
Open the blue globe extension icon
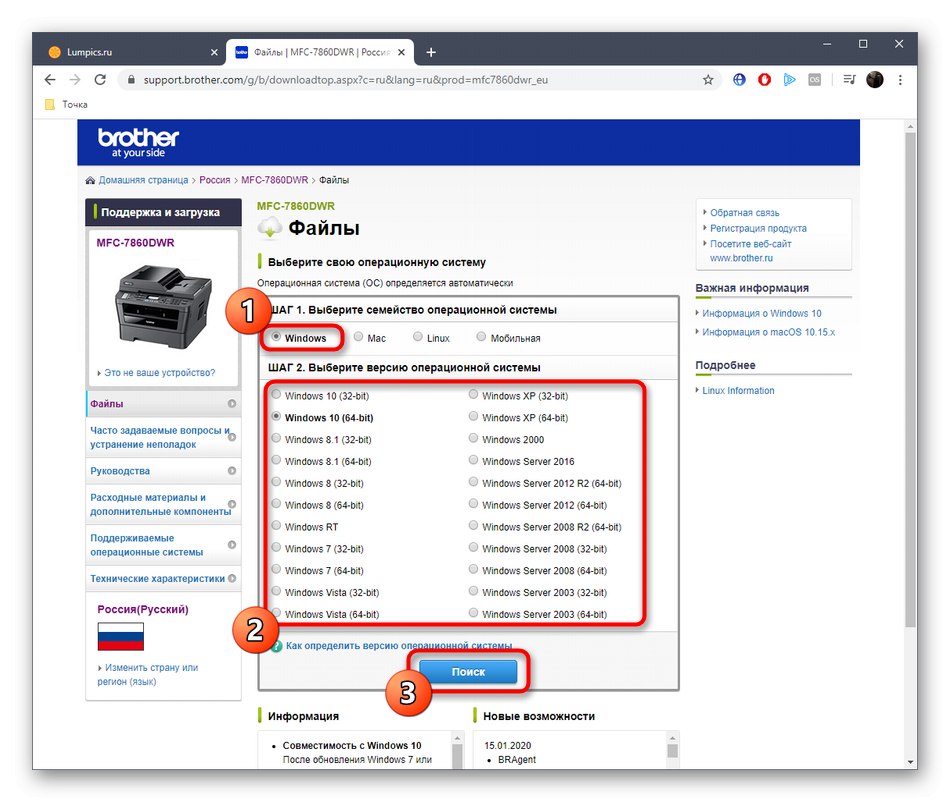(x=738, y=79)
